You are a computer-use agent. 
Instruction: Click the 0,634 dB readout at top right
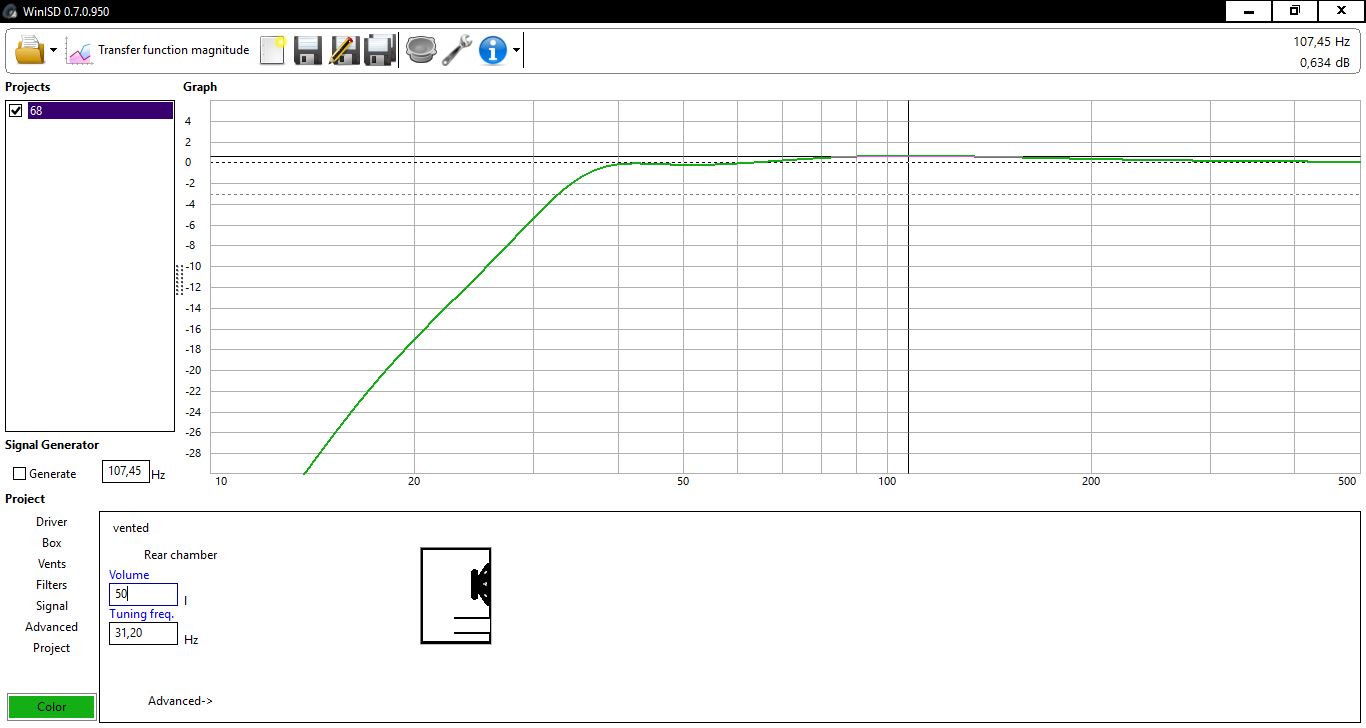pyautogui.click(x=1324, y=63)
